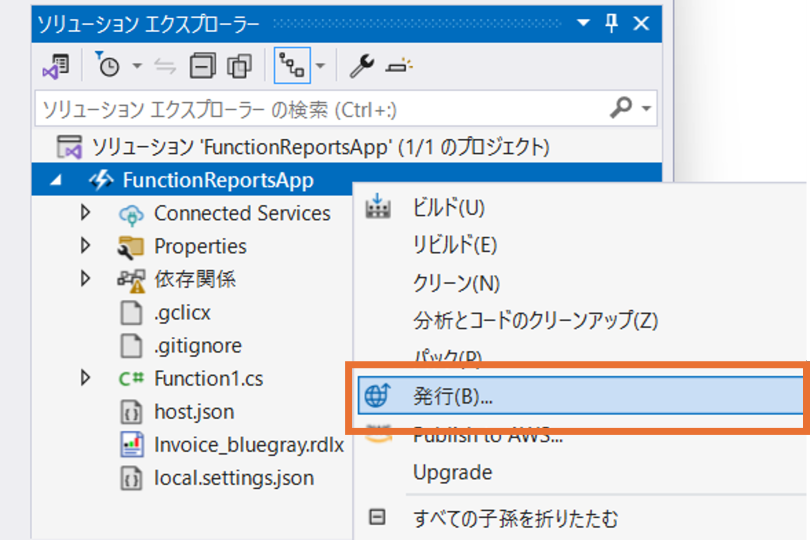Click the local.settings.json braces icon
This screenshot has width=810, height=540.
(131, 478)
